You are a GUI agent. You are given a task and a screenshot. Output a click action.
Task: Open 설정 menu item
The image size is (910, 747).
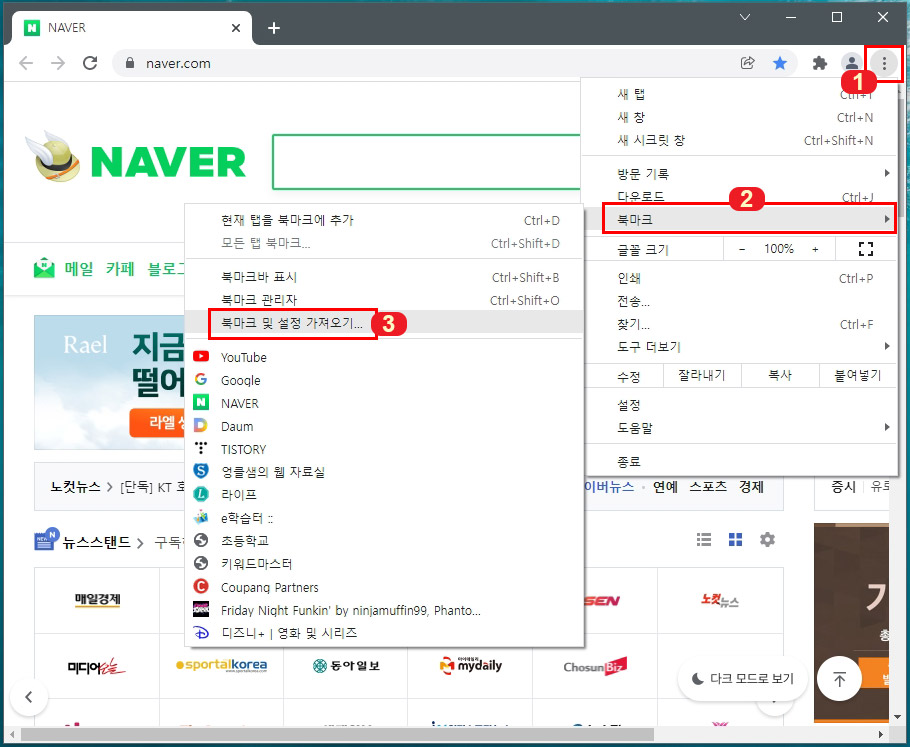(x=740, y=405)
